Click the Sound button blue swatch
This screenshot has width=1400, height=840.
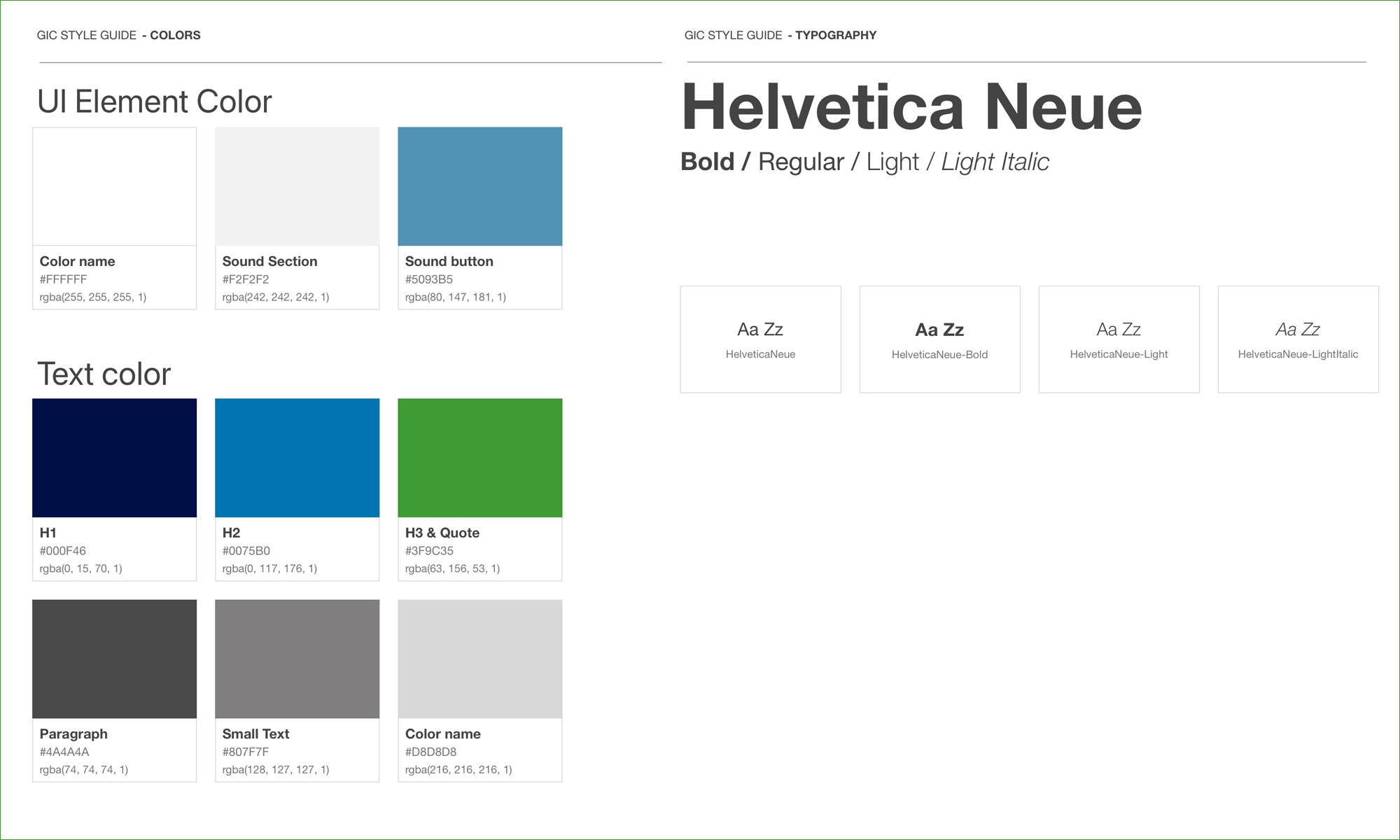tap(479, 186)
